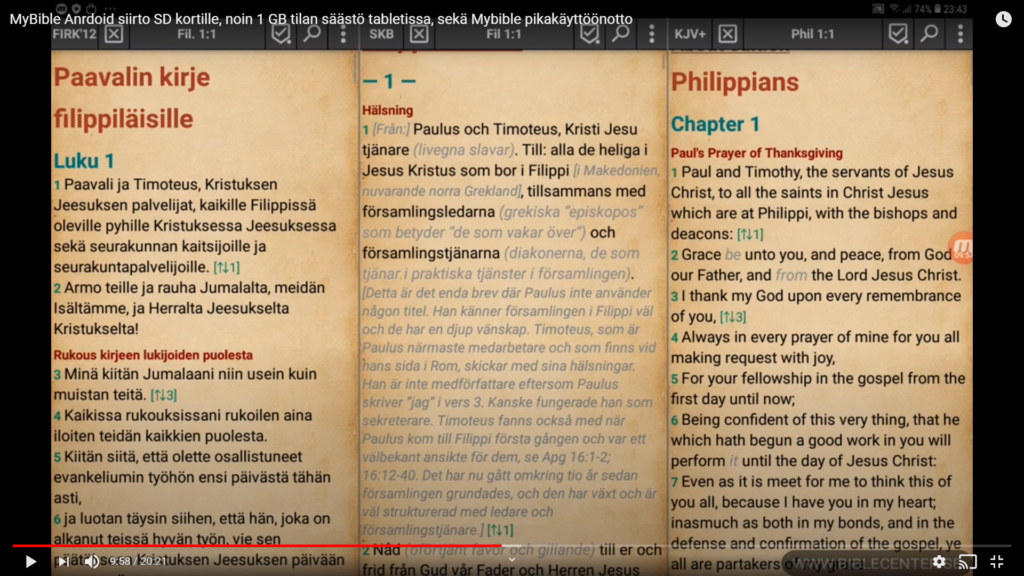Mute the video volume
Viewport: 1024px width, 576px height.
tap(92, 561)
